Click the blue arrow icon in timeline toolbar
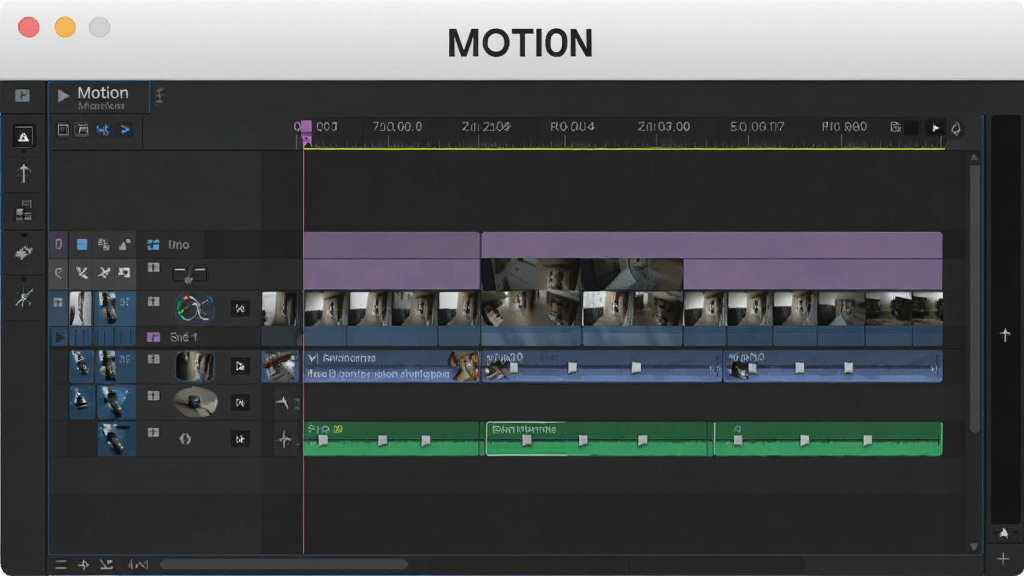The height and width of the screenshot is (576, 1024). (125, 130)
